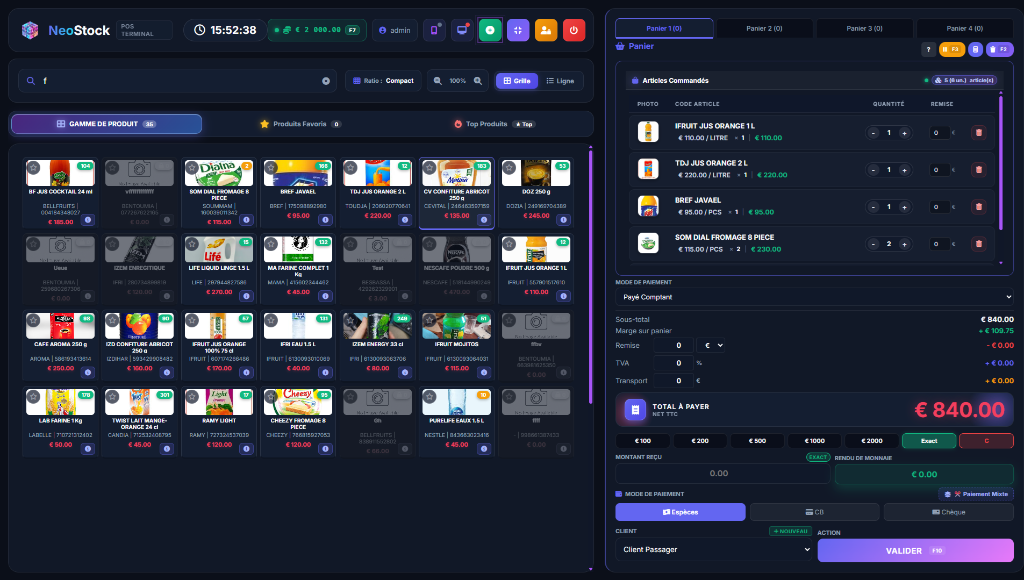Select Chèque payment method
Image resolution: width=1024 pixels, height=580 pixels.
click(x=948, y=512)
